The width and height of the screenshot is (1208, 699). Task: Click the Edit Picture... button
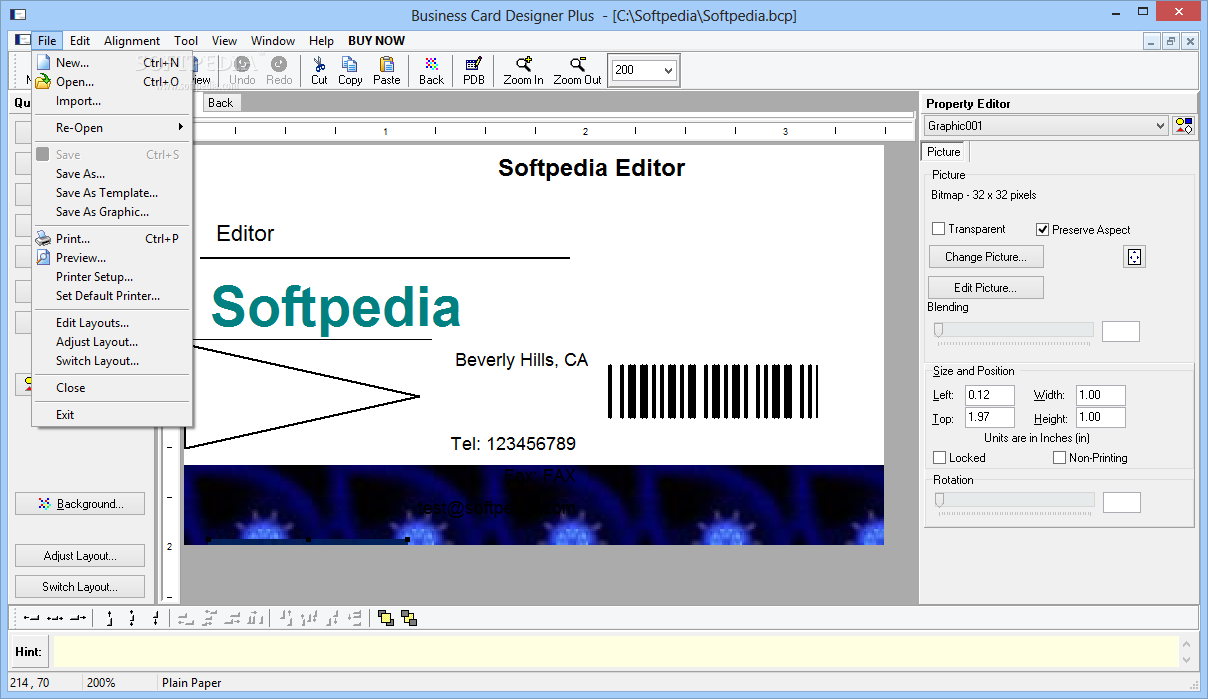[986, 288]
